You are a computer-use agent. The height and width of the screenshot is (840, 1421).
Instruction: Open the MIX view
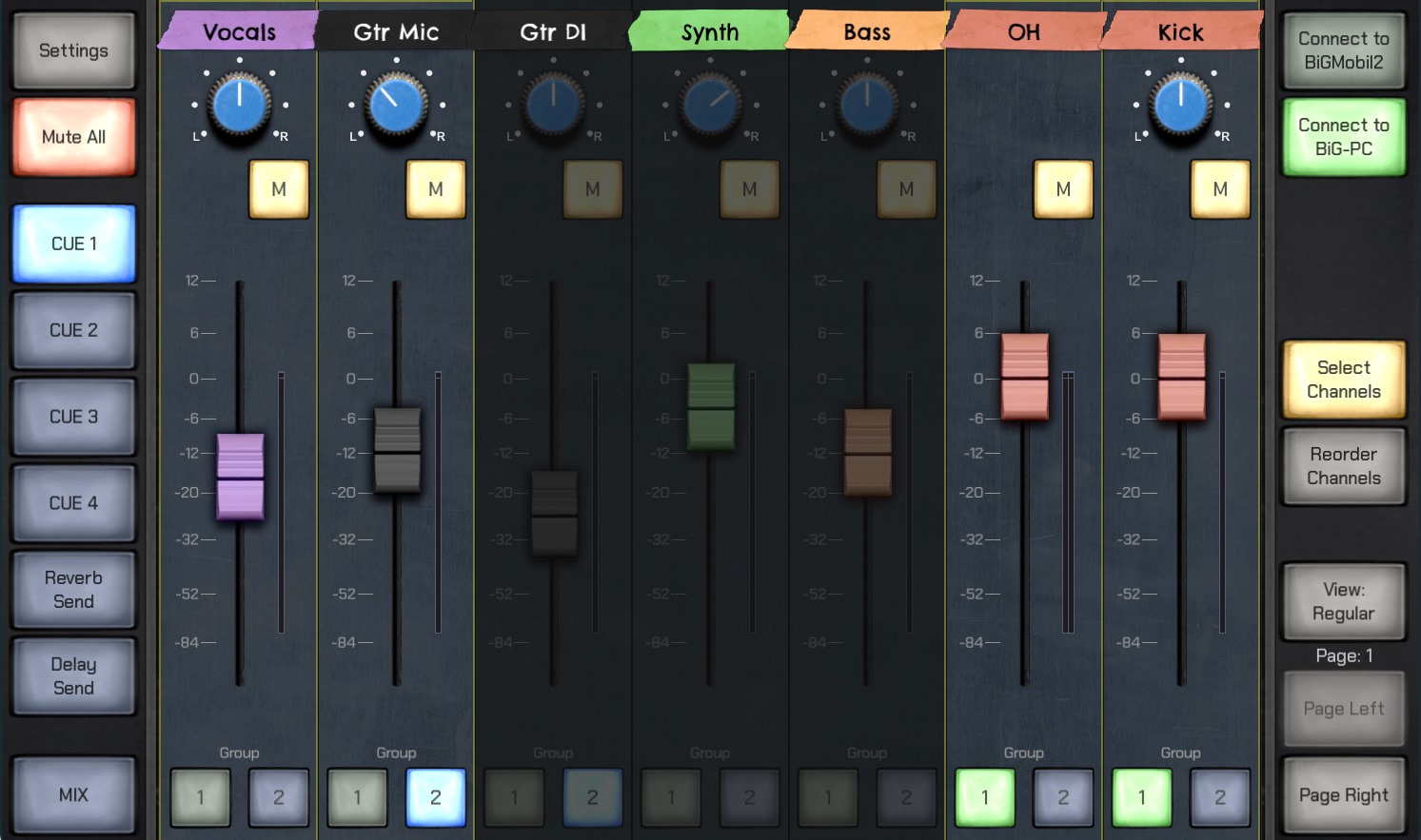point(73,794)
